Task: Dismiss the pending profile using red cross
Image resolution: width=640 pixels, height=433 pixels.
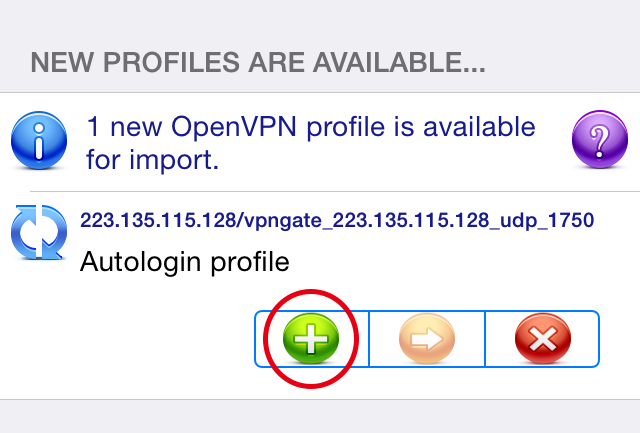Action: 543,338
